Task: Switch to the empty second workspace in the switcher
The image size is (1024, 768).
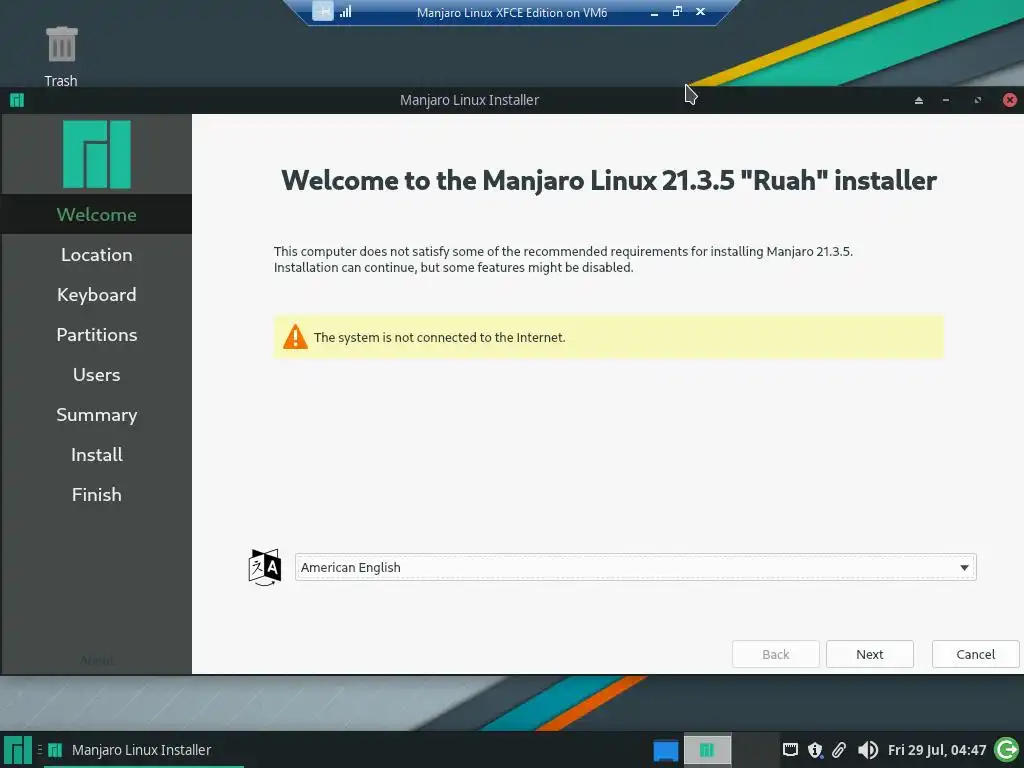Action: pos(755,750)
